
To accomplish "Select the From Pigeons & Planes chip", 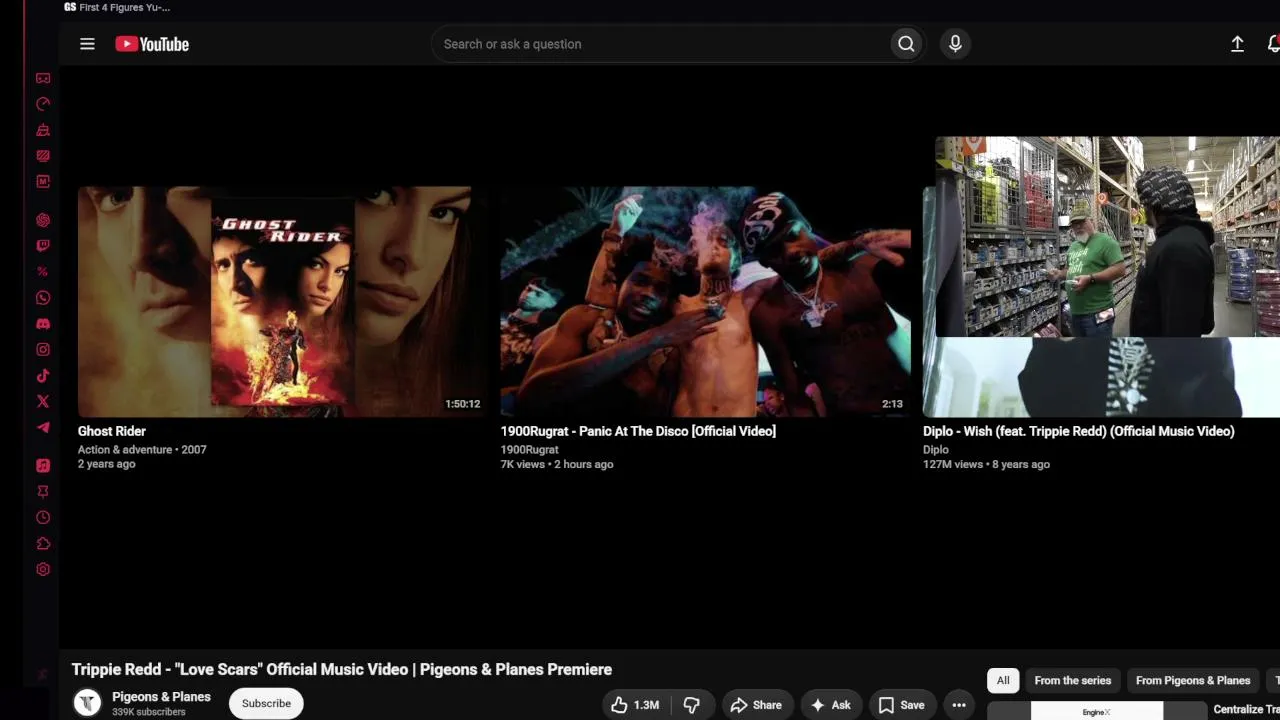I will click(1193, 680).
